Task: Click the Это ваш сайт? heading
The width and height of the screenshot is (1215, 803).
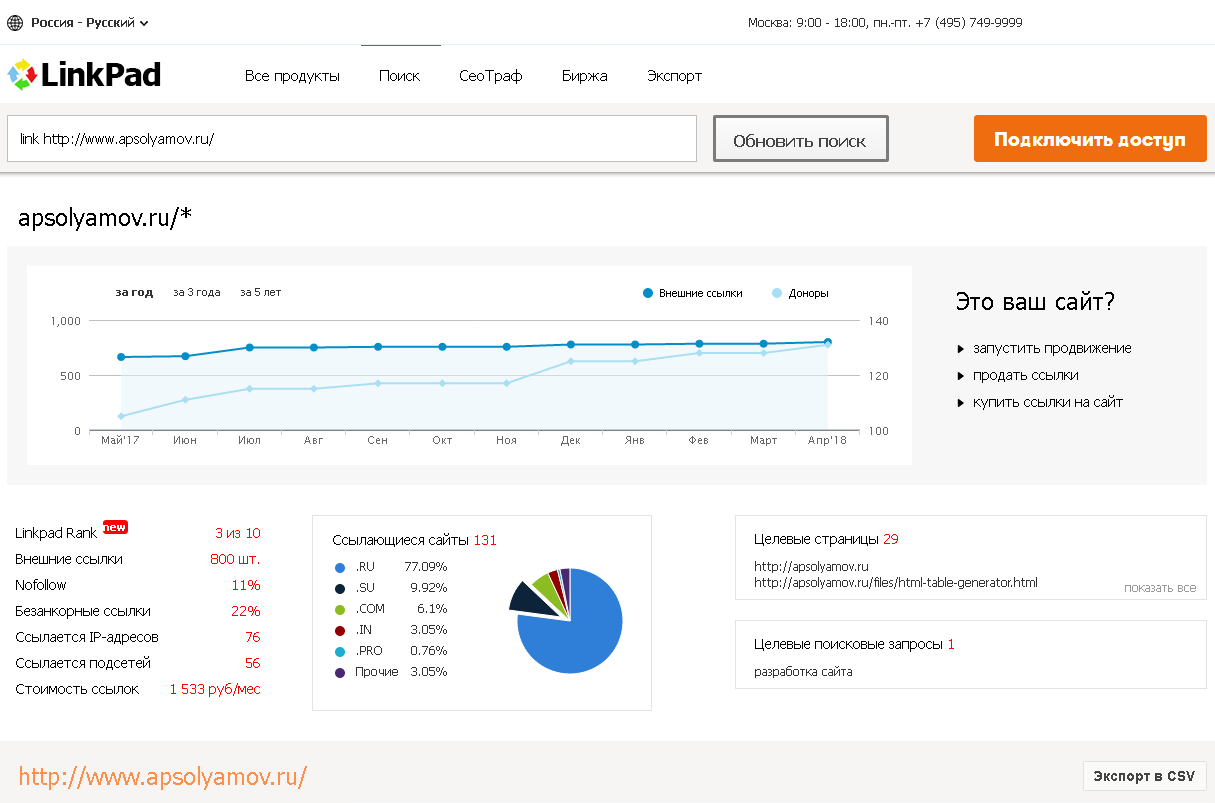Action: (x=1035, y=302)
